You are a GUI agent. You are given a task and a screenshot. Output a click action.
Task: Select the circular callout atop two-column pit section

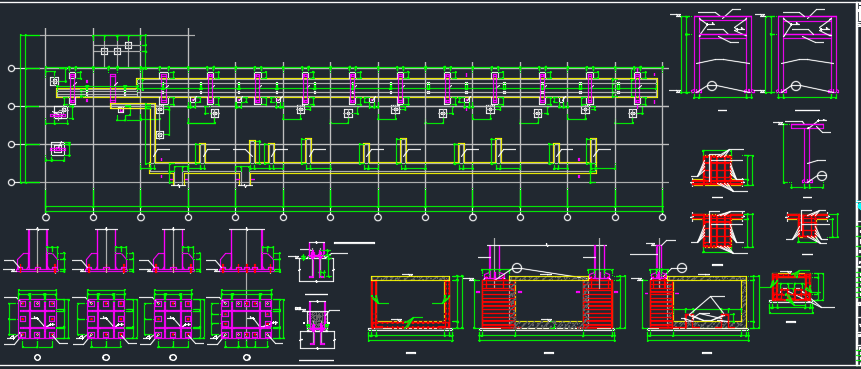click(517, 268)
